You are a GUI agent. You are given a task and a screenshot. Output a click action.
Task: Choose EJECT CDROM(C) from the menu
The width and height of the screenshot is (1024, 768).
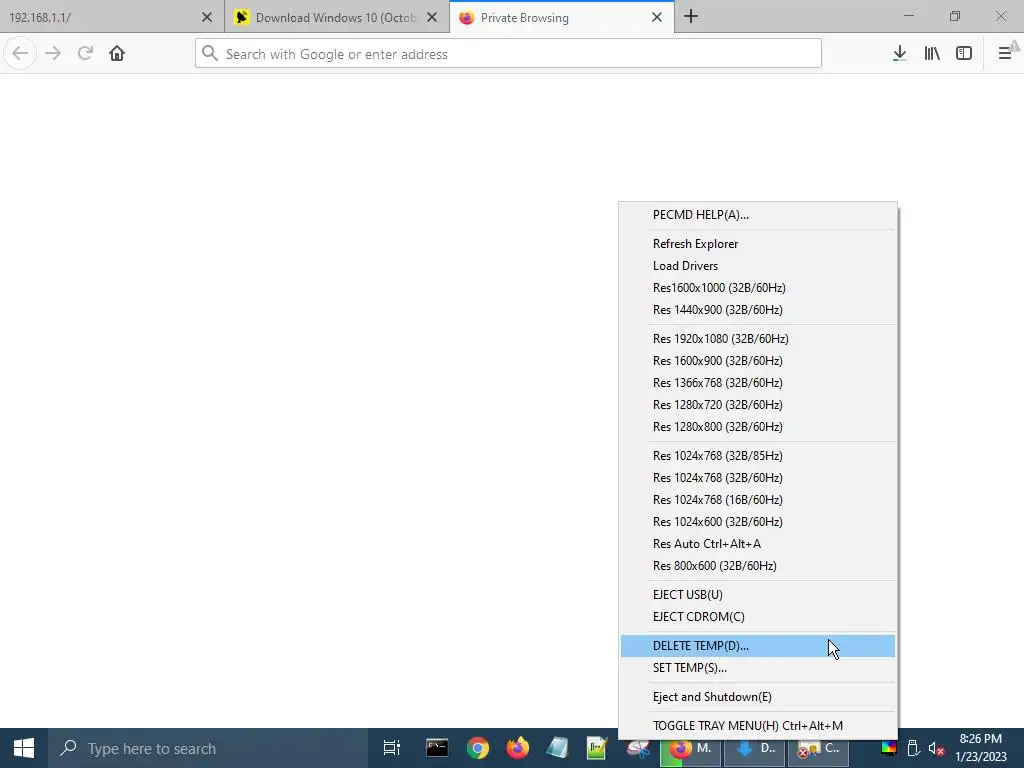pyautogui.click(x=758, y=617)
